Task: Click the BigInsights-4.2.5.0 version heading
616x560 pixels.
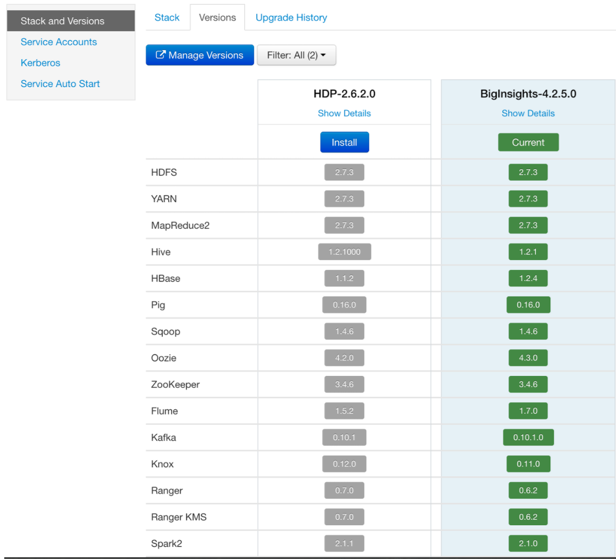Action: [x=528, y=94]
